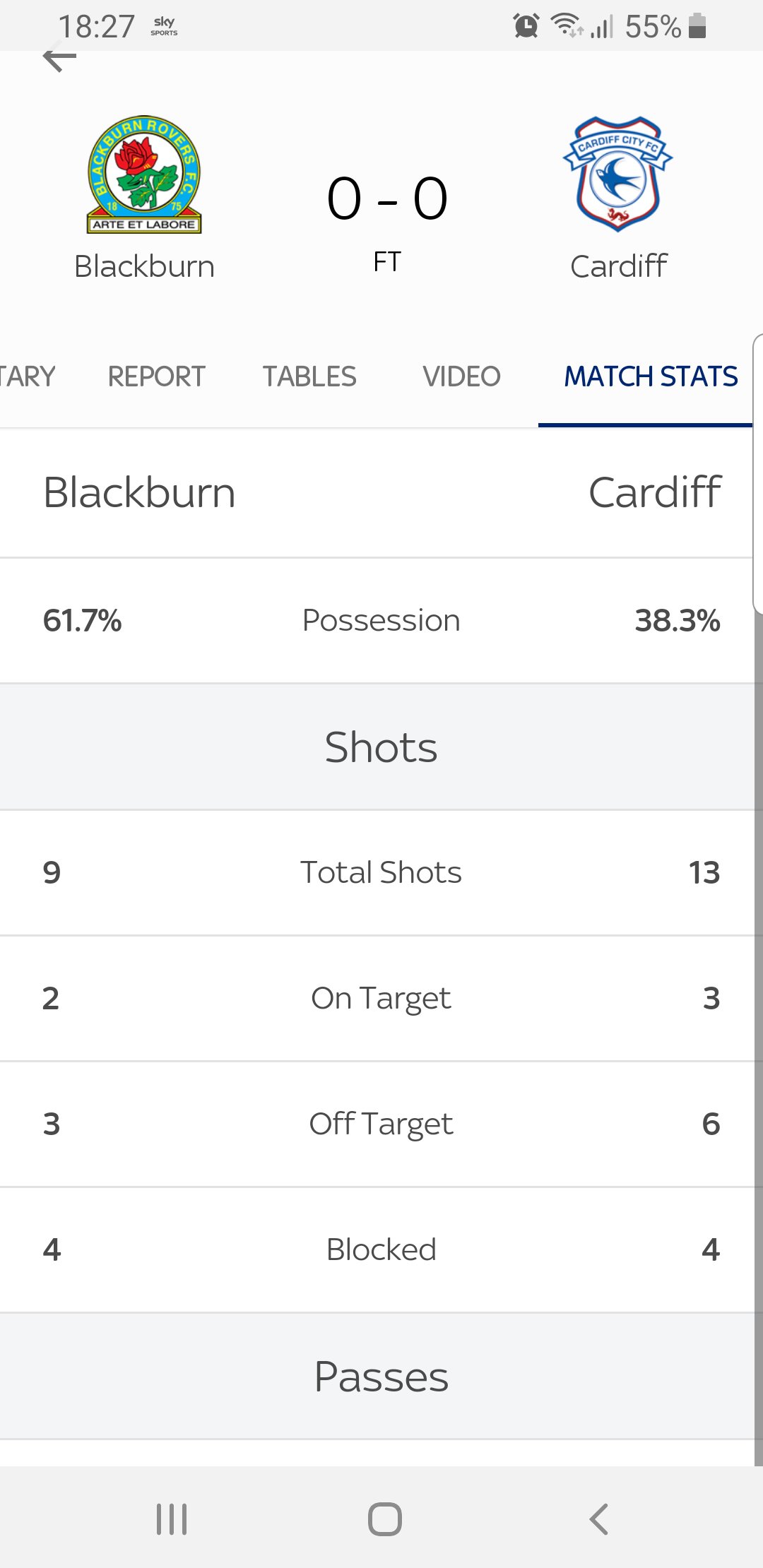Click the vertical scrollbar on right edge

point(758,1038)
